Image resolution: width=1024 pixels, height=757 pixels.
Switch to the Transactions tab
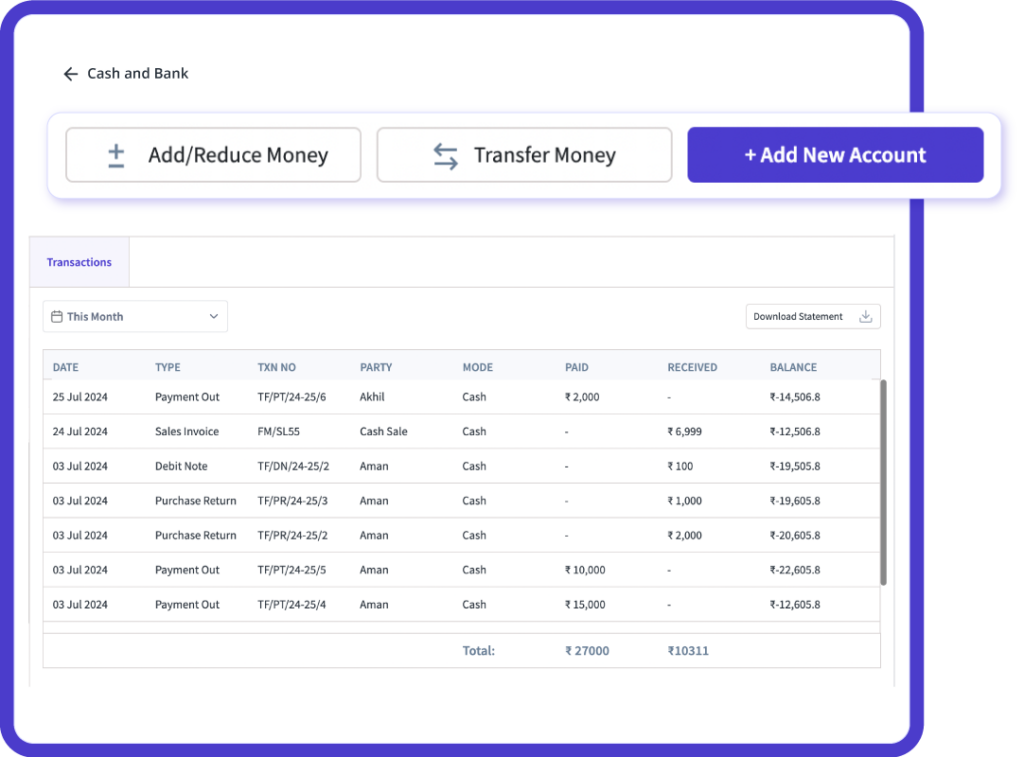(79, 261)
